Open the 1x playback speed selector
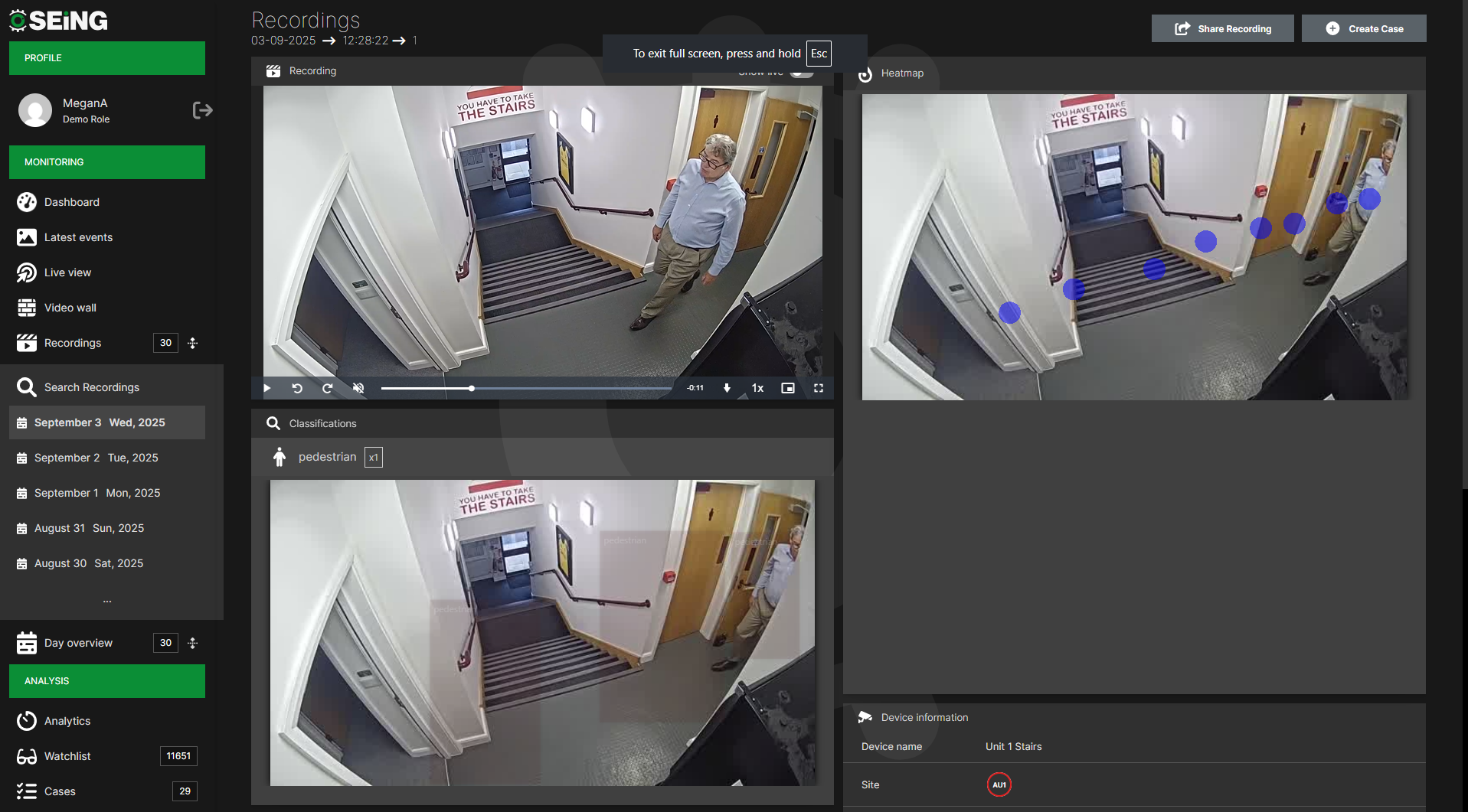 click(x=757, y=388)
